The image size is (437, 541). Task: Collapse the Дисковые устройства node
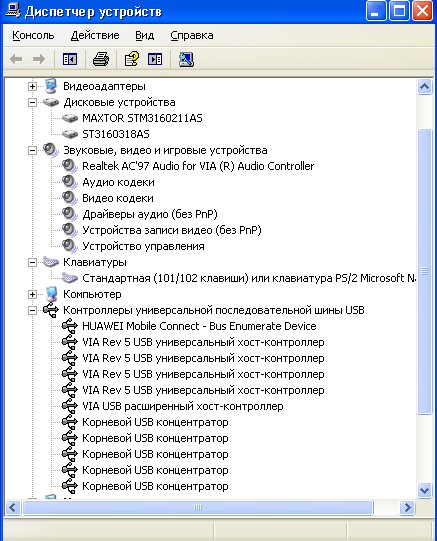[x=32, y=102]
